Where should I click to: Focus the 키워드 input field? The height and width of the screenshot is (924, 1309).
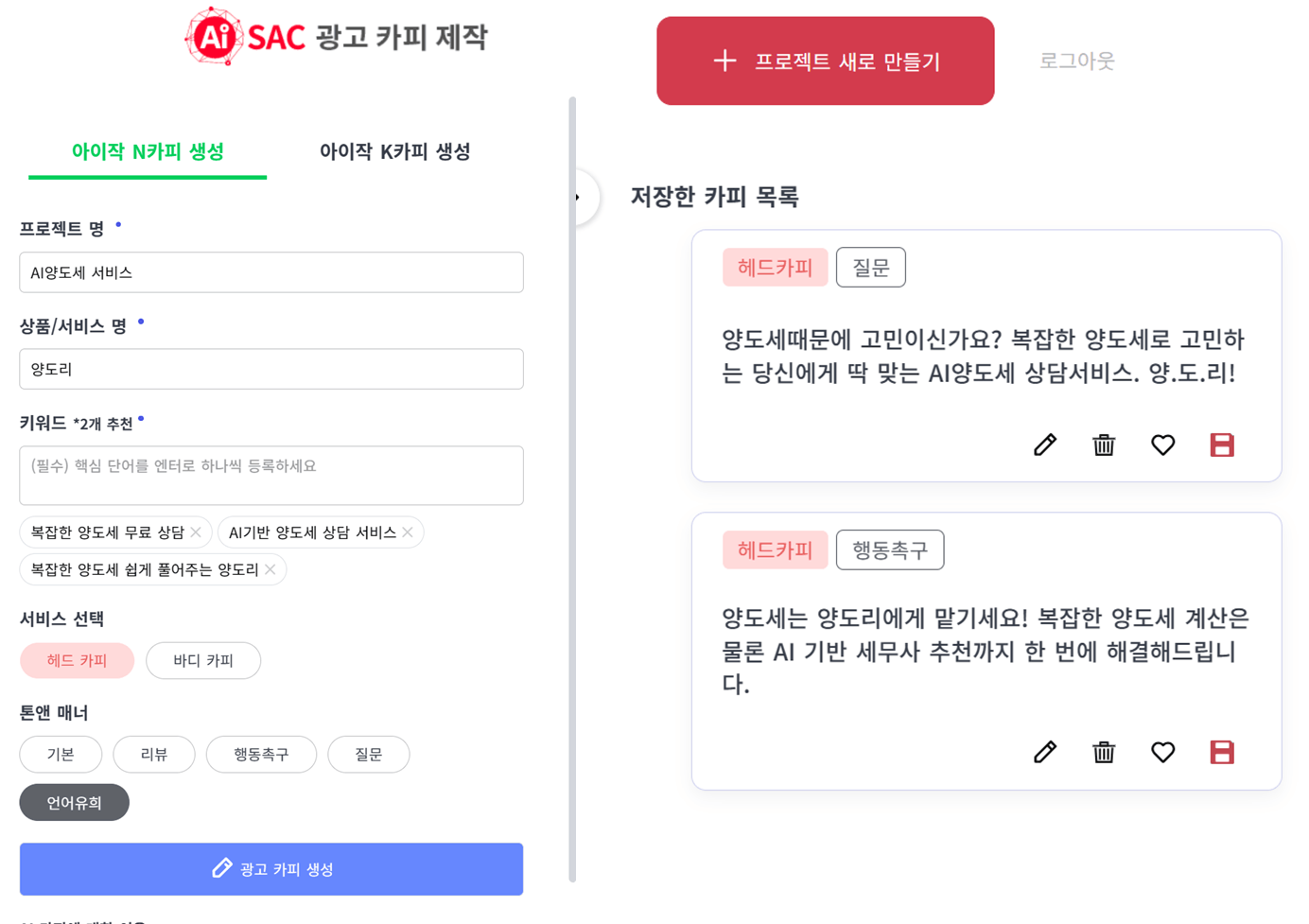(x=271, y=476)
